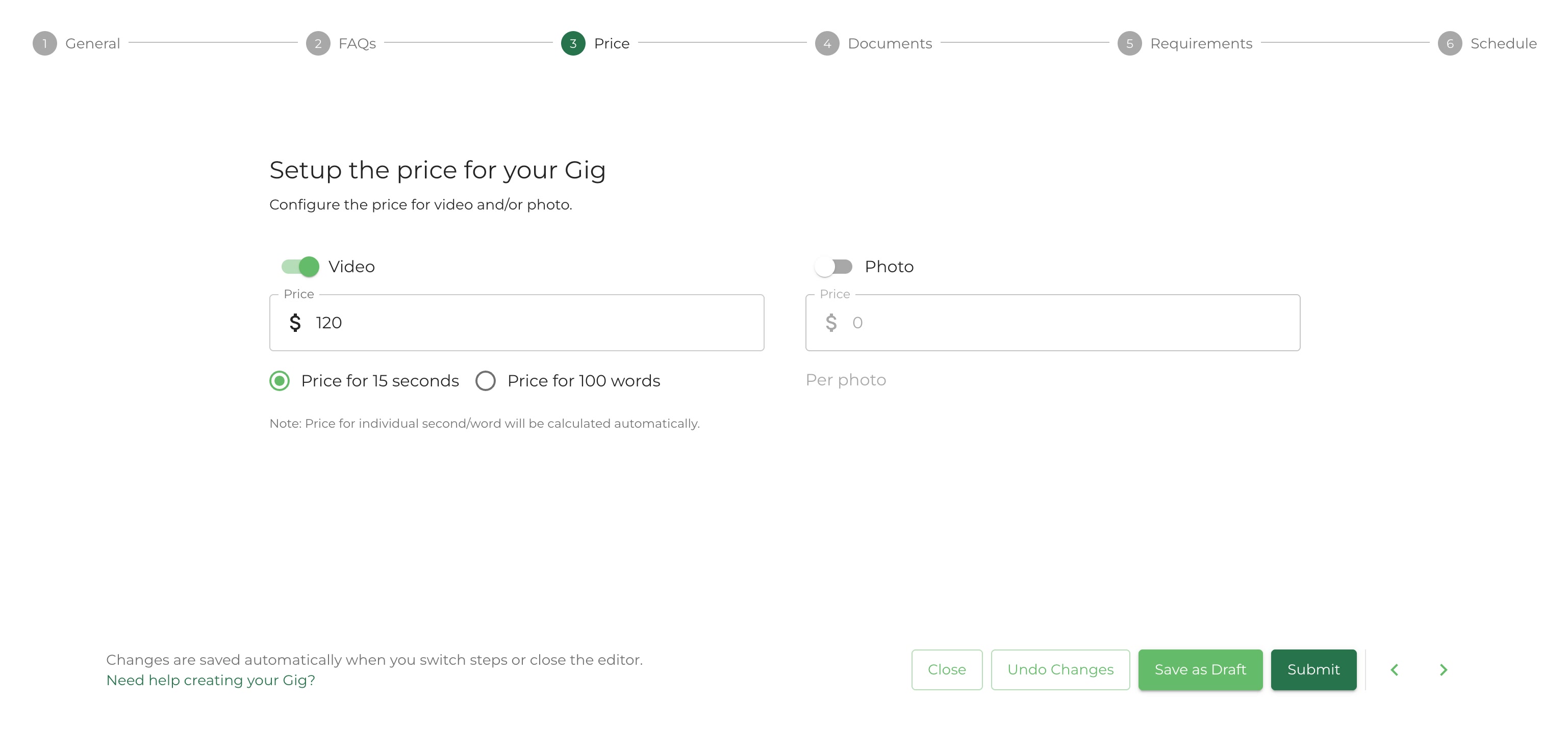
Task: Click the Setup the price for your Gig heading
Action: point(438,170)
